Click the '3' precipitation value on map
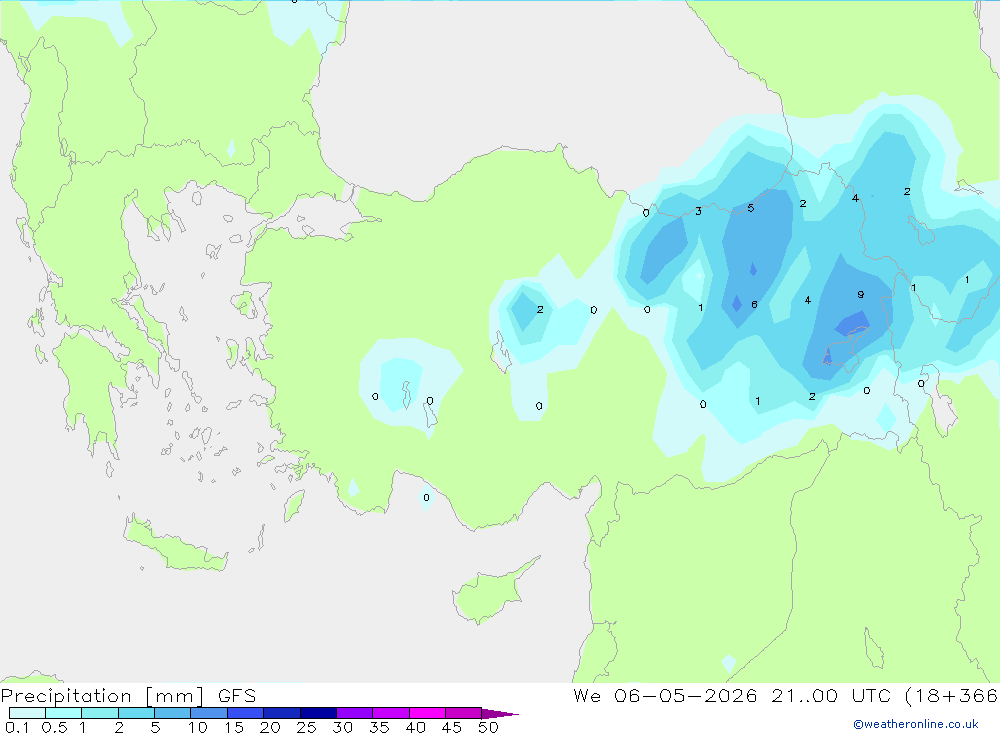 tap(698, 211)
